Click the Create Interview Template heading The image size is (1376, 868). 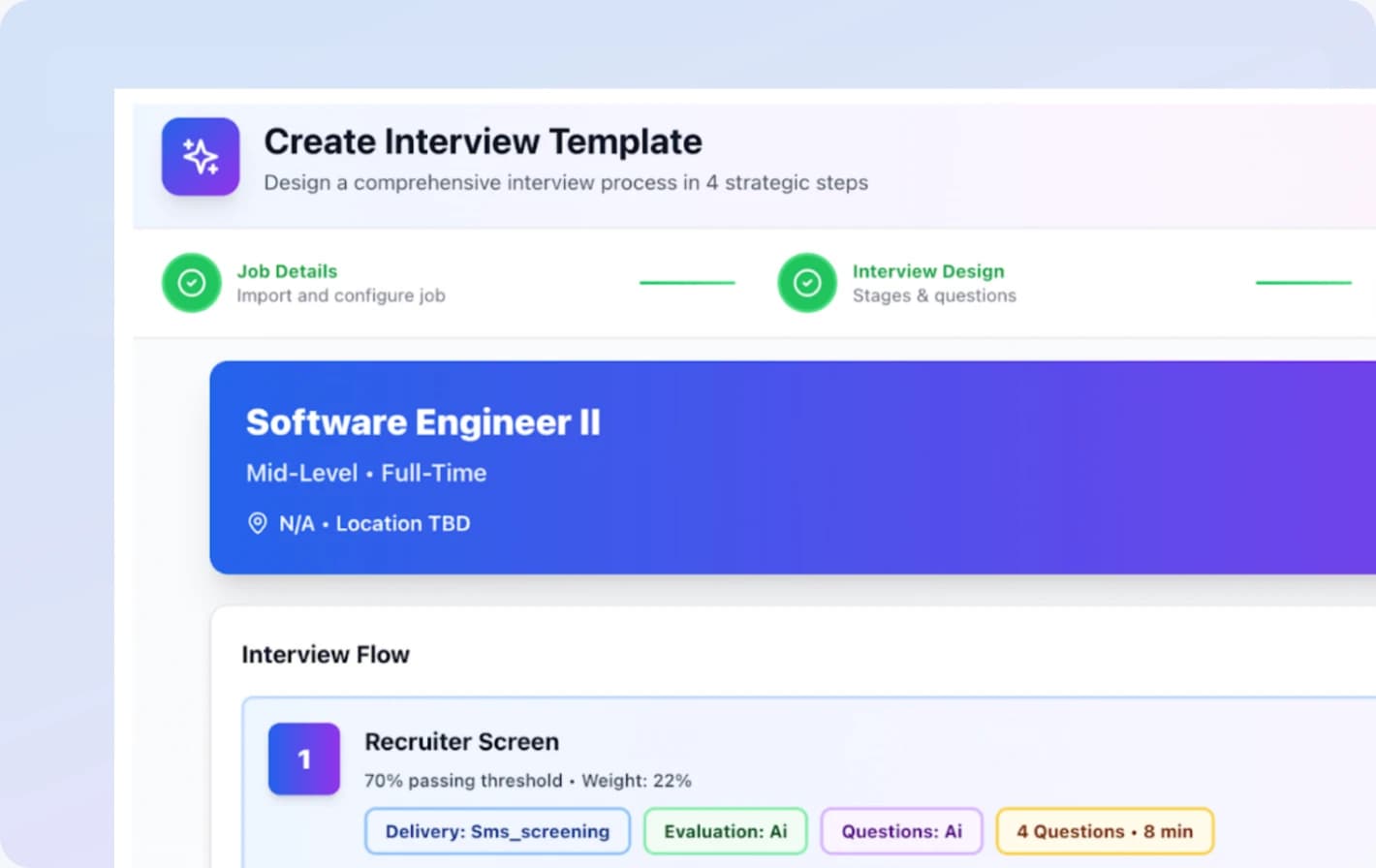pos(484,141)
